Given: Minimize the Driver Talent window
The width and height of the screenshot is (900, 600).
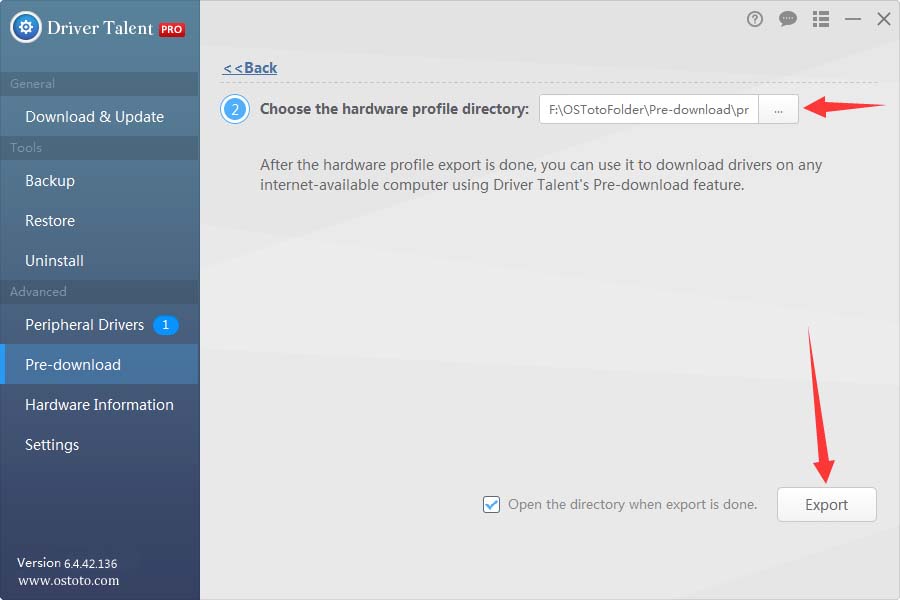Looking at the screenshot, I should pos(852,20).
